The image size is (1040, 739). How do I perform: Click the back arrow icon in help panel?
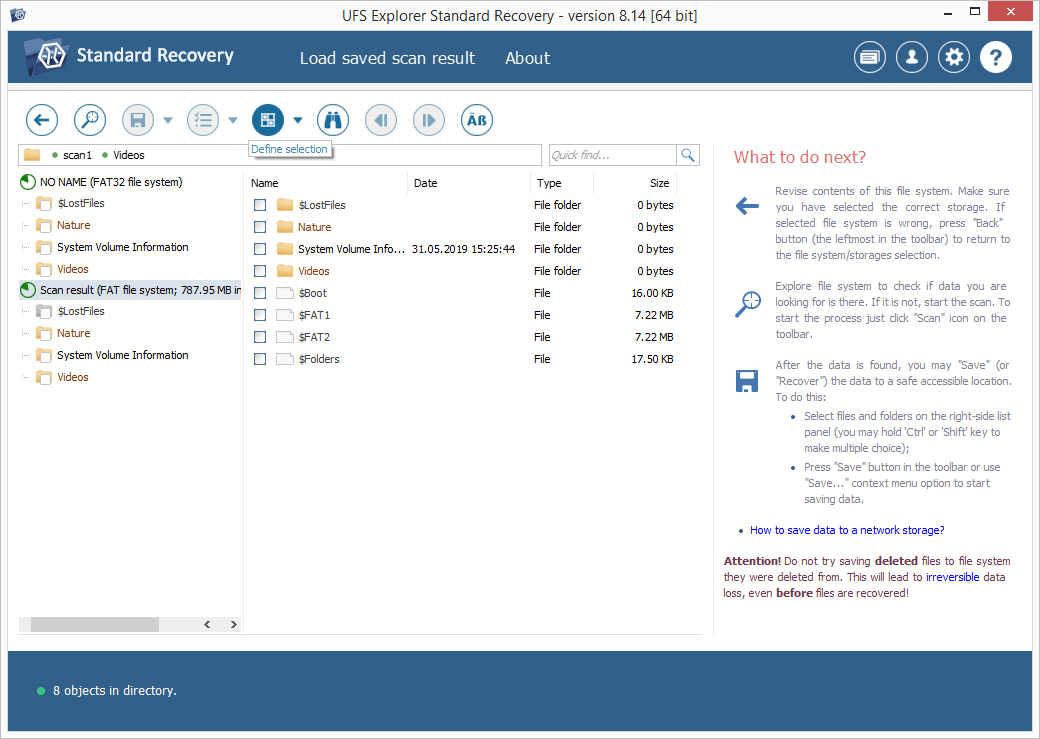click(x=748, y=206)
